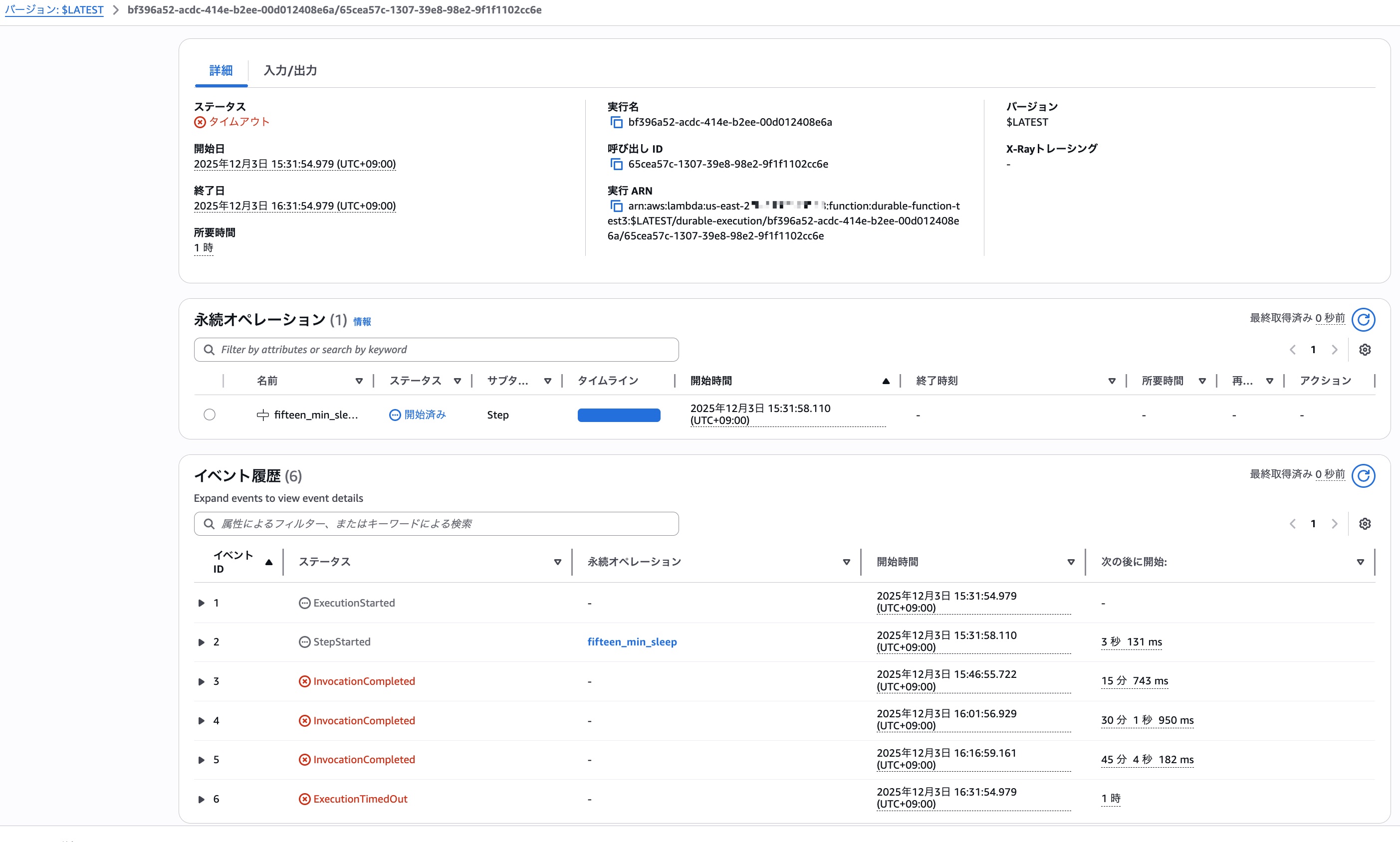Copy the execution ARN value

[616, 206]
